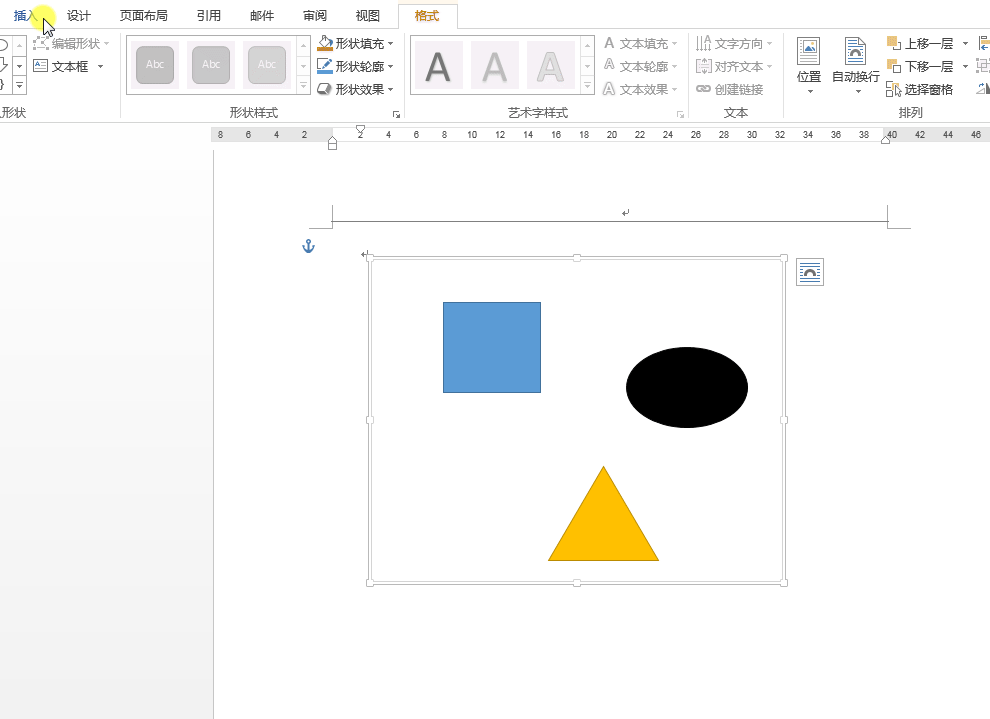
Task: Click 下移一层 send backward icon
Action: (x=894, y=66)
